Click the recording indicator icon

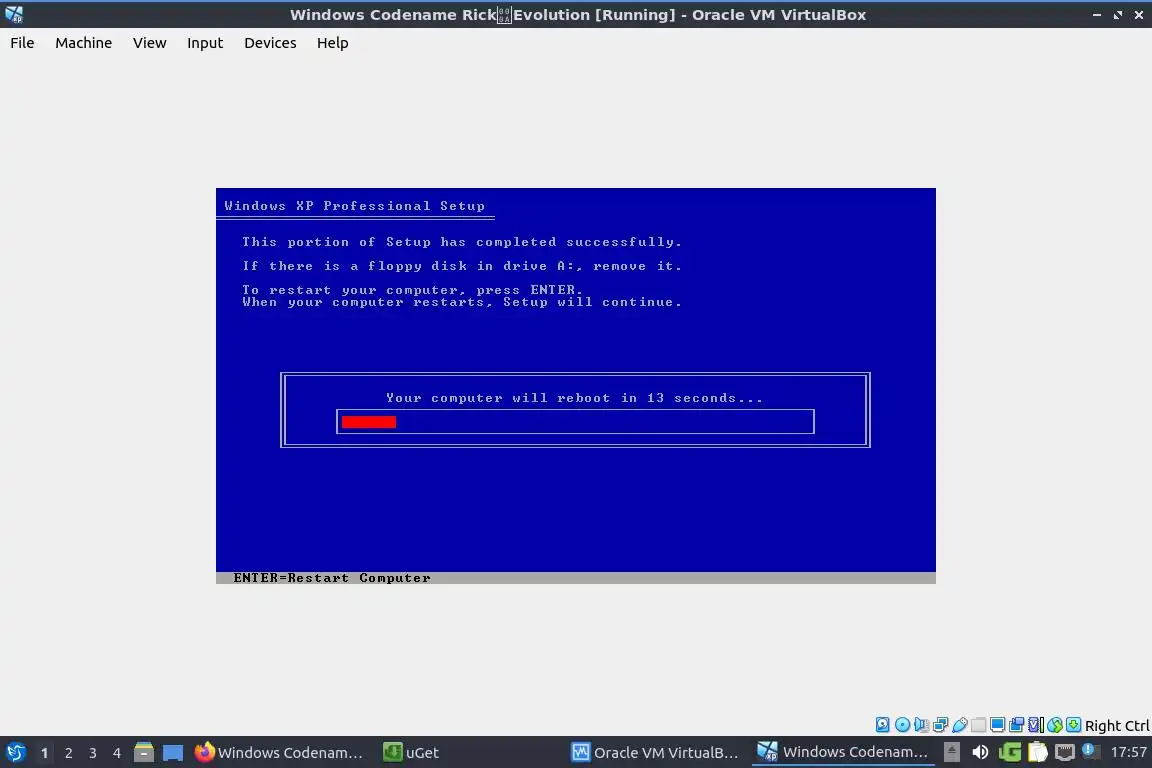tap(1017, 725)
